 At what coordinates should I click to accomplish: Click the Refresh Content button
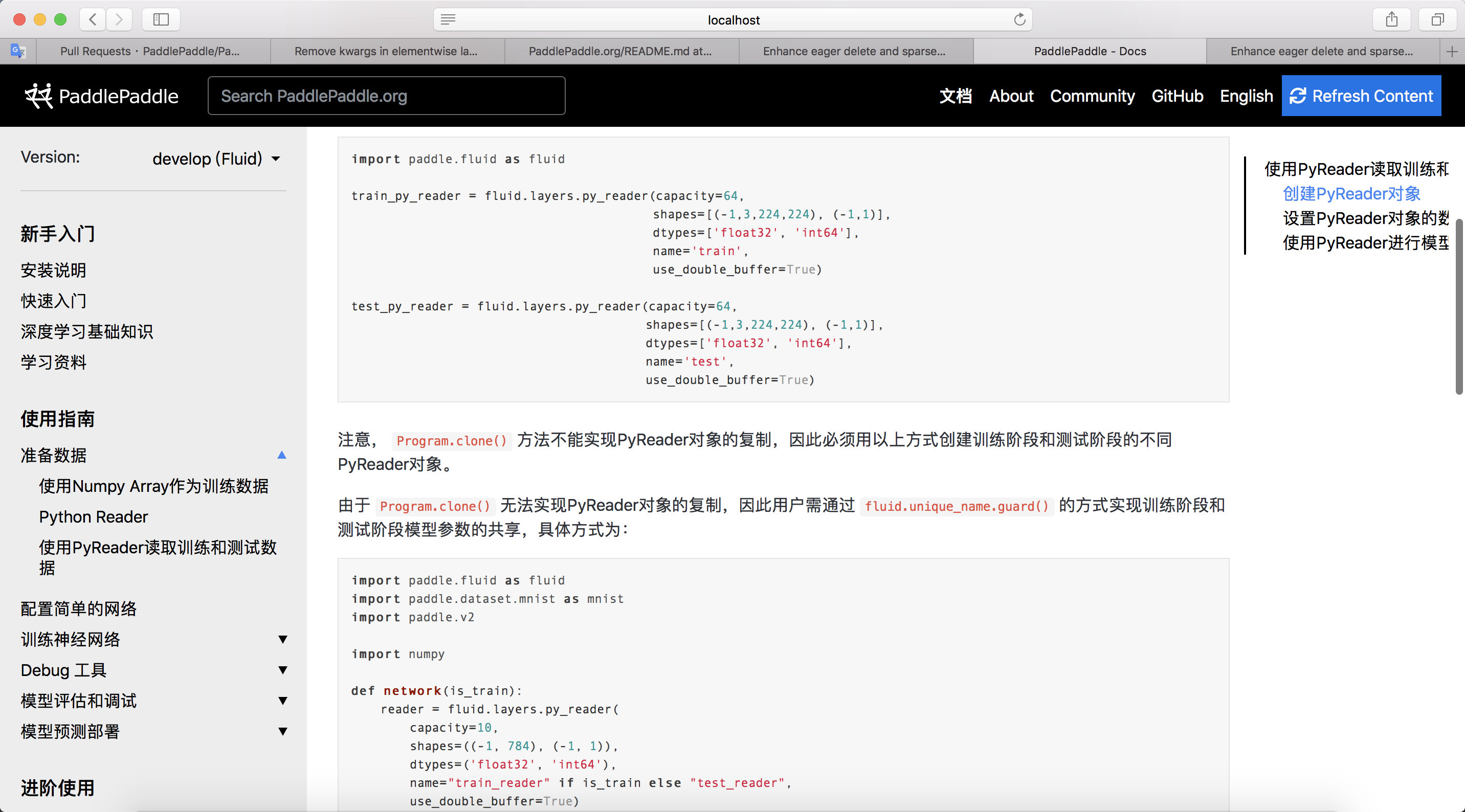pos(1361,96)
